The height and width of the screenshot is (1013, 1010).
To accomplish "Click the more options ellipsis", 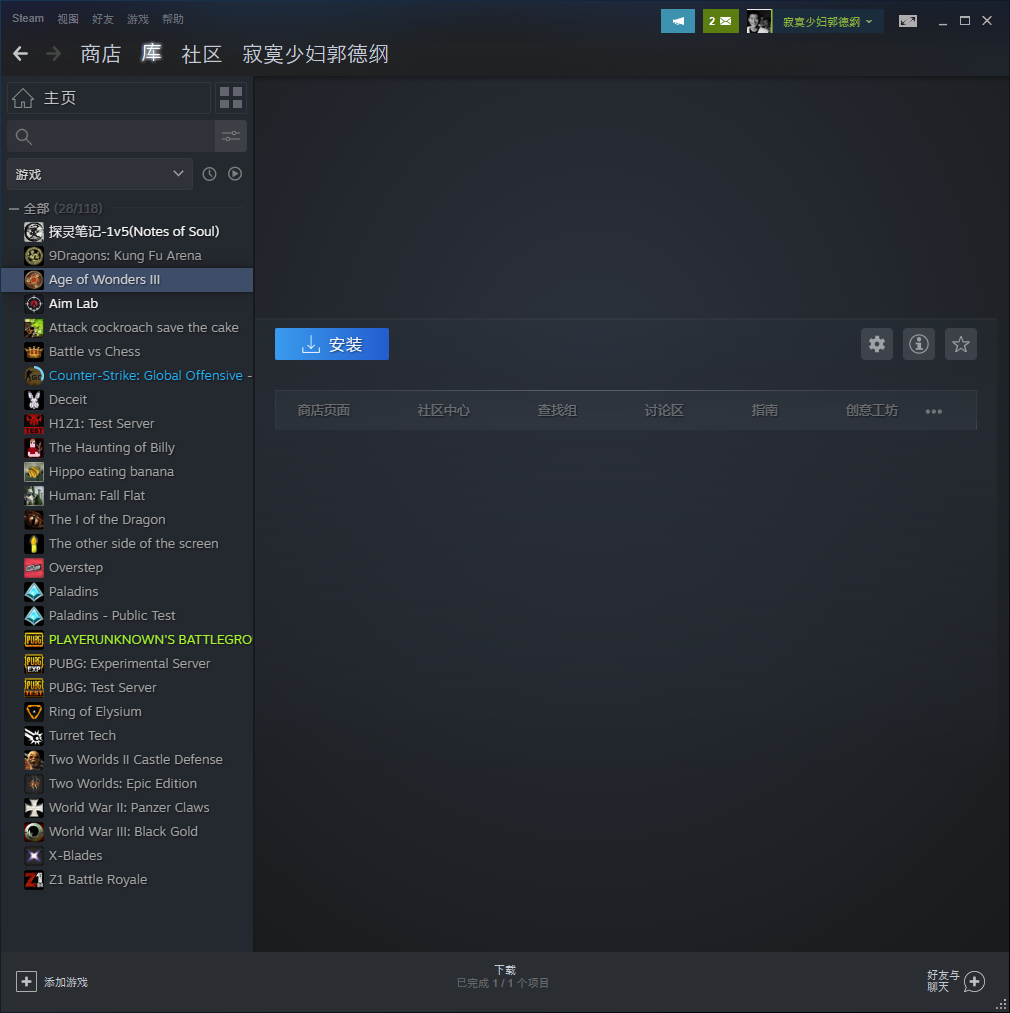I will click(934, 411).
